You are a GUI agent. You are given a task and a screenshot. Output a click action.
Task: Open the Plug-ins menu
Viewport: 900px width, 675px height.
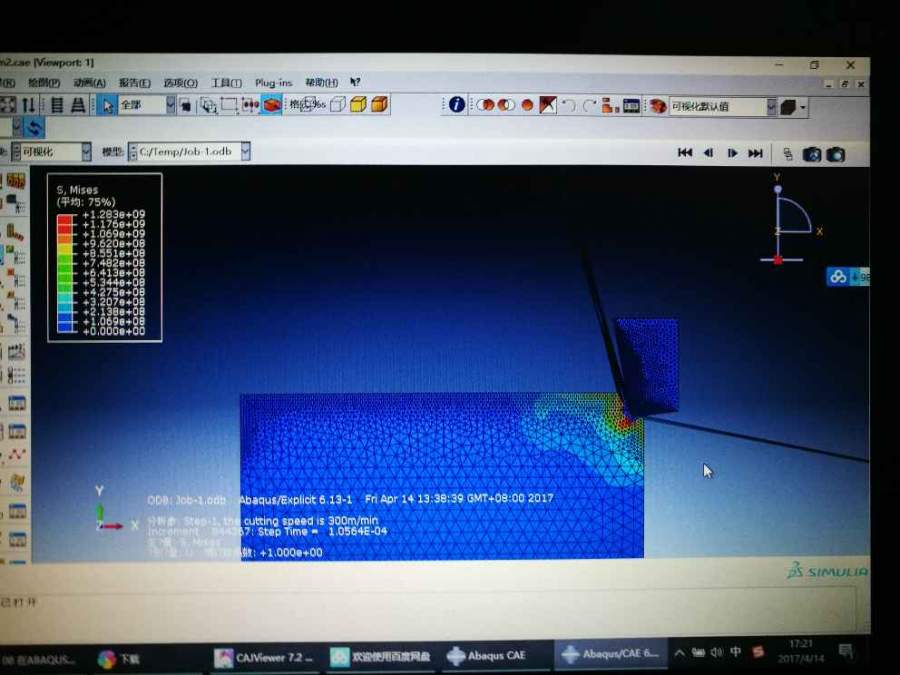tap(273, 83)
